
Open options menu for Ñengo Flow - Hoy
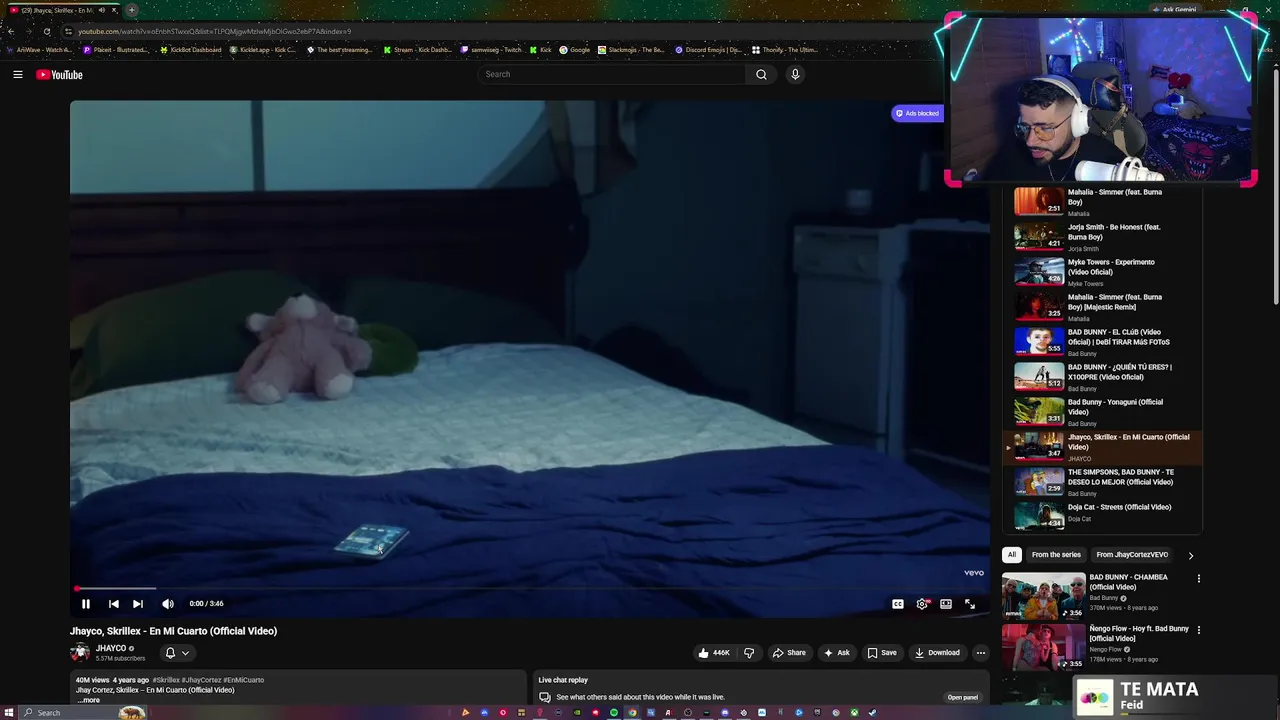1198,630
